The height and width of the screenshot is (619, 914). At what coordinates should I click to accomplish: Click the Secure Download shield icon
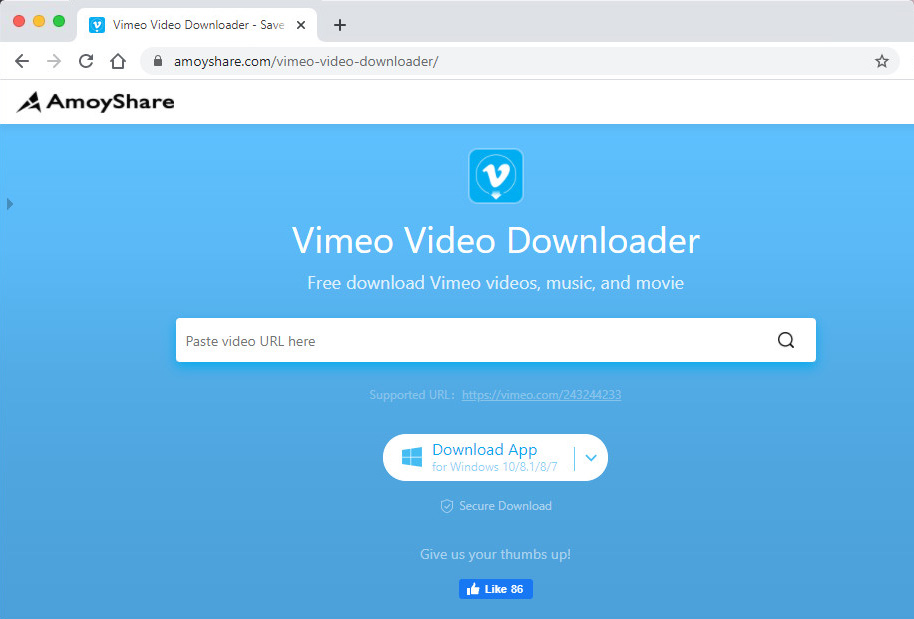[447, 506]
